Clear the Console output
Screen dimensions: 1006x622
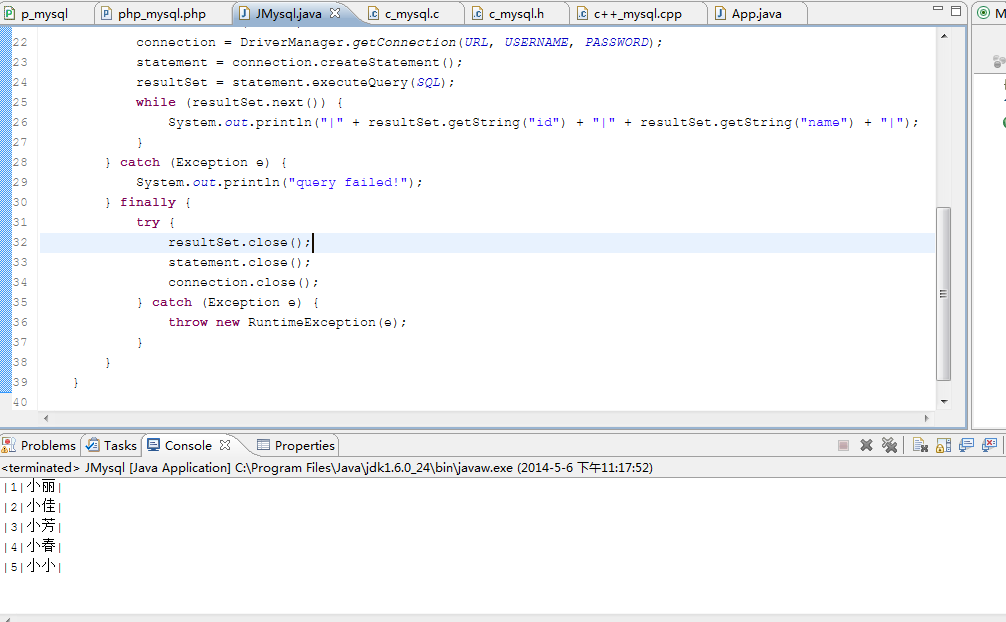pyautogui.click(x=921, y=446)
